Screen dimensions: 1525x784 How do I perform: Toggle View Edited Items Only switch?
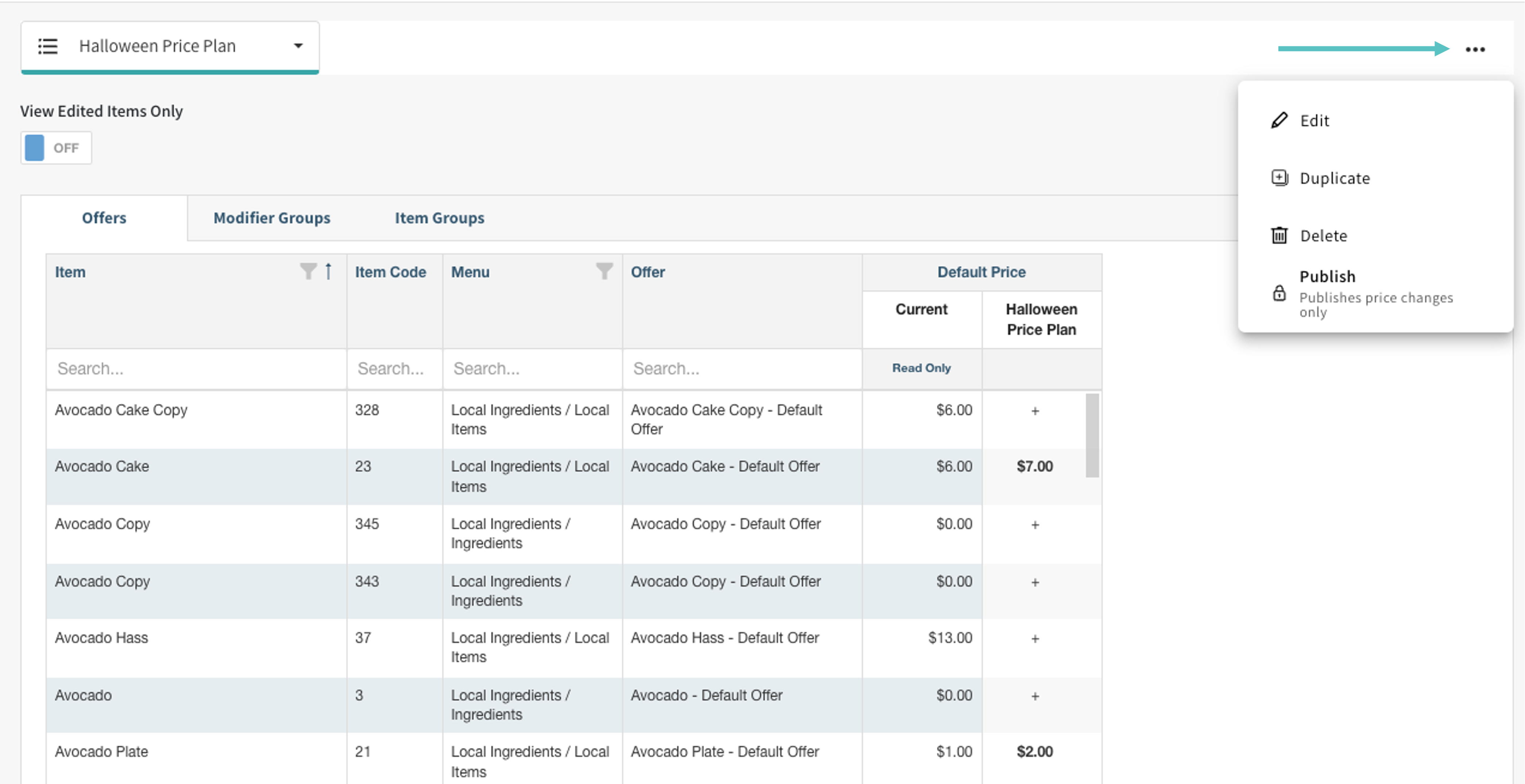(x=56, y=148)
